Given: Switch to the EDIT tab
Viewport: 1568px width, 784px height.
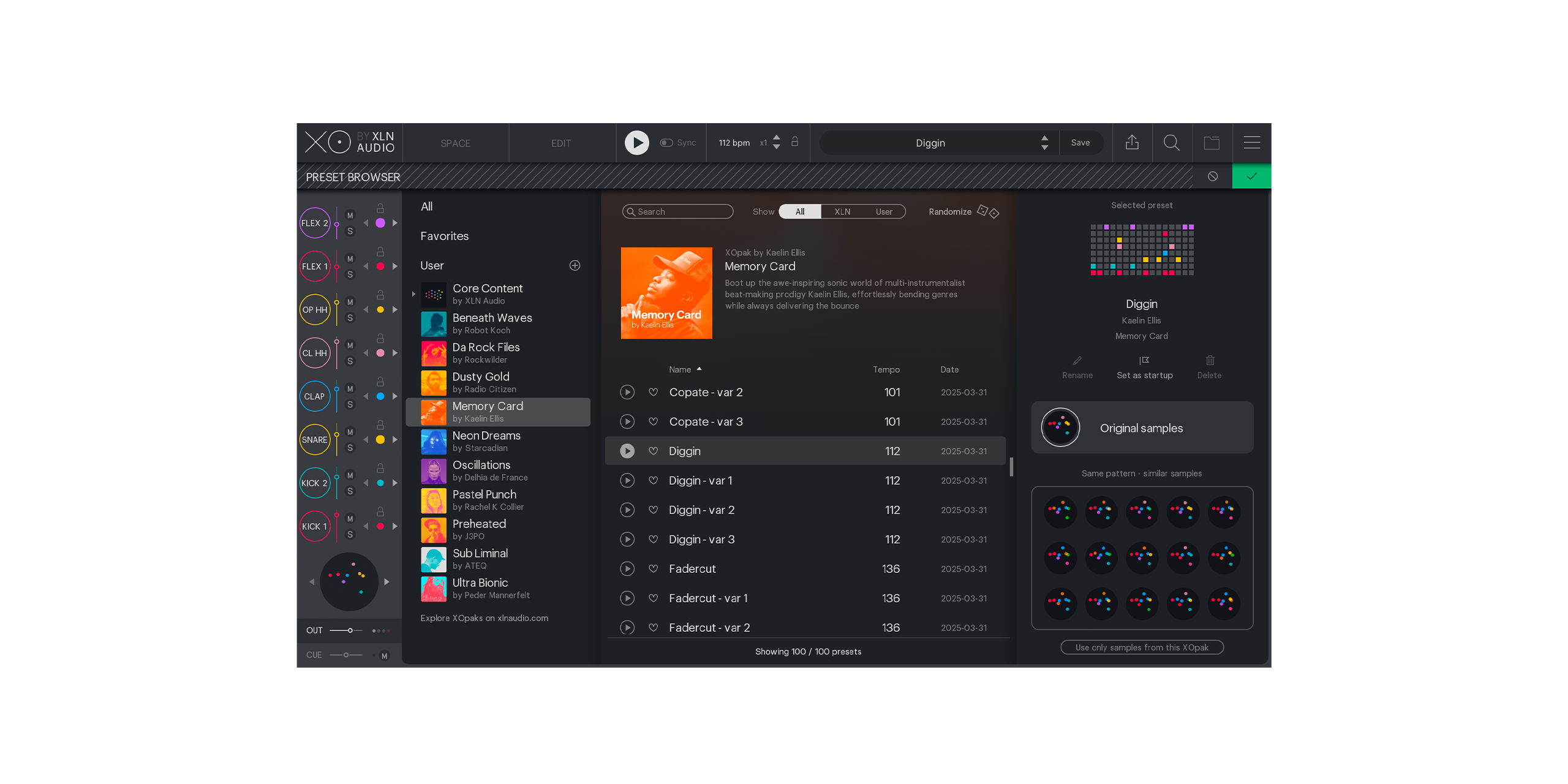Looking at the screenshot, I should (560, 143).
